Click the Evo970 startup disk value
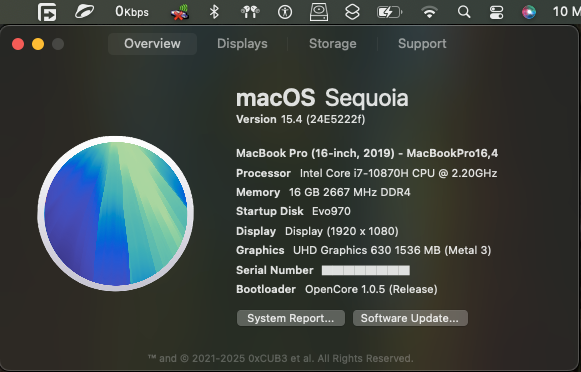The height and width of the screenshot is (372, 581). (331, 211)
